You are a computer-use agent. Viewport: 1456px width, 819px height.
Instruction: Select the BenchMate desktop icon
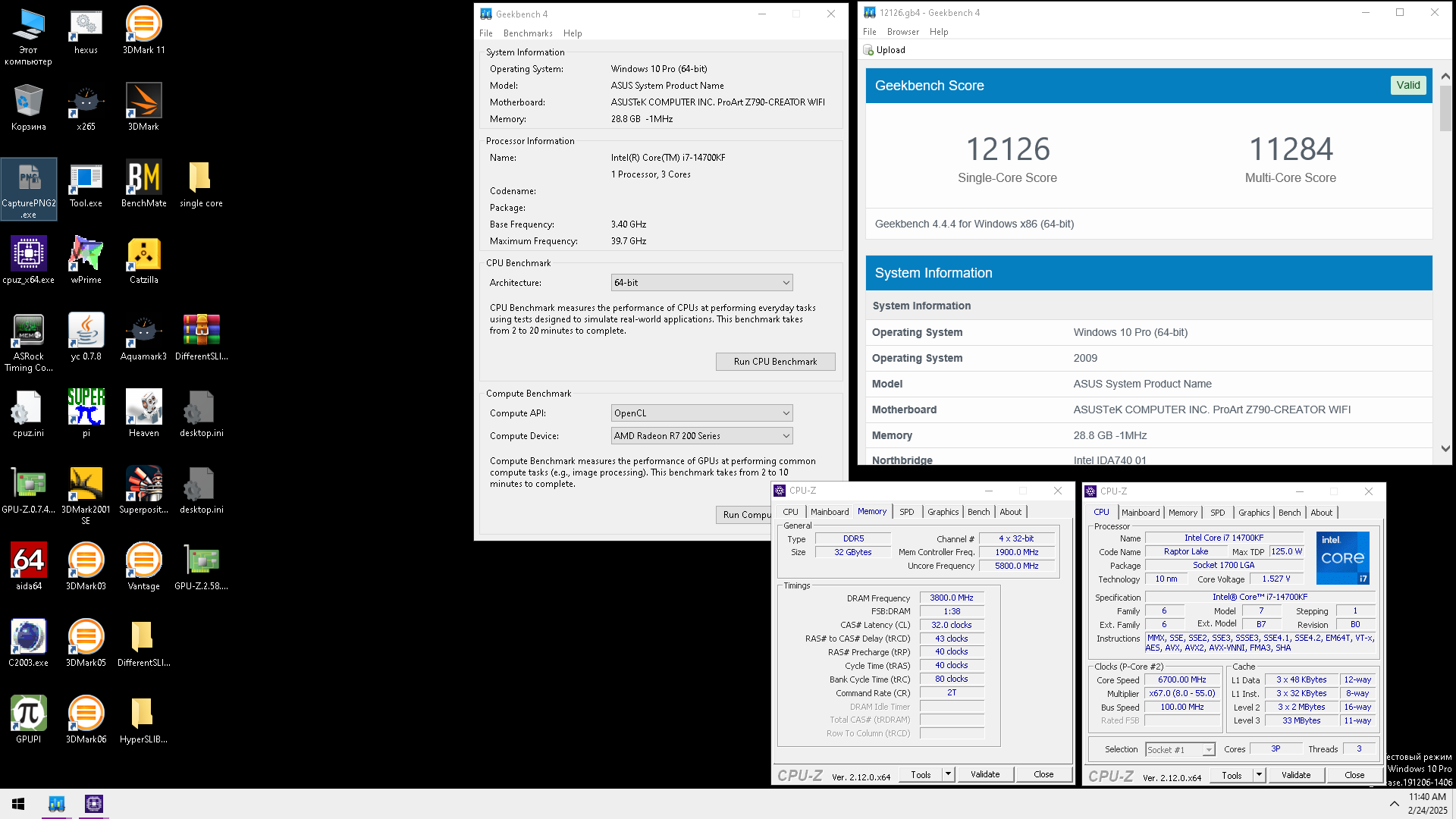(143, 184)
